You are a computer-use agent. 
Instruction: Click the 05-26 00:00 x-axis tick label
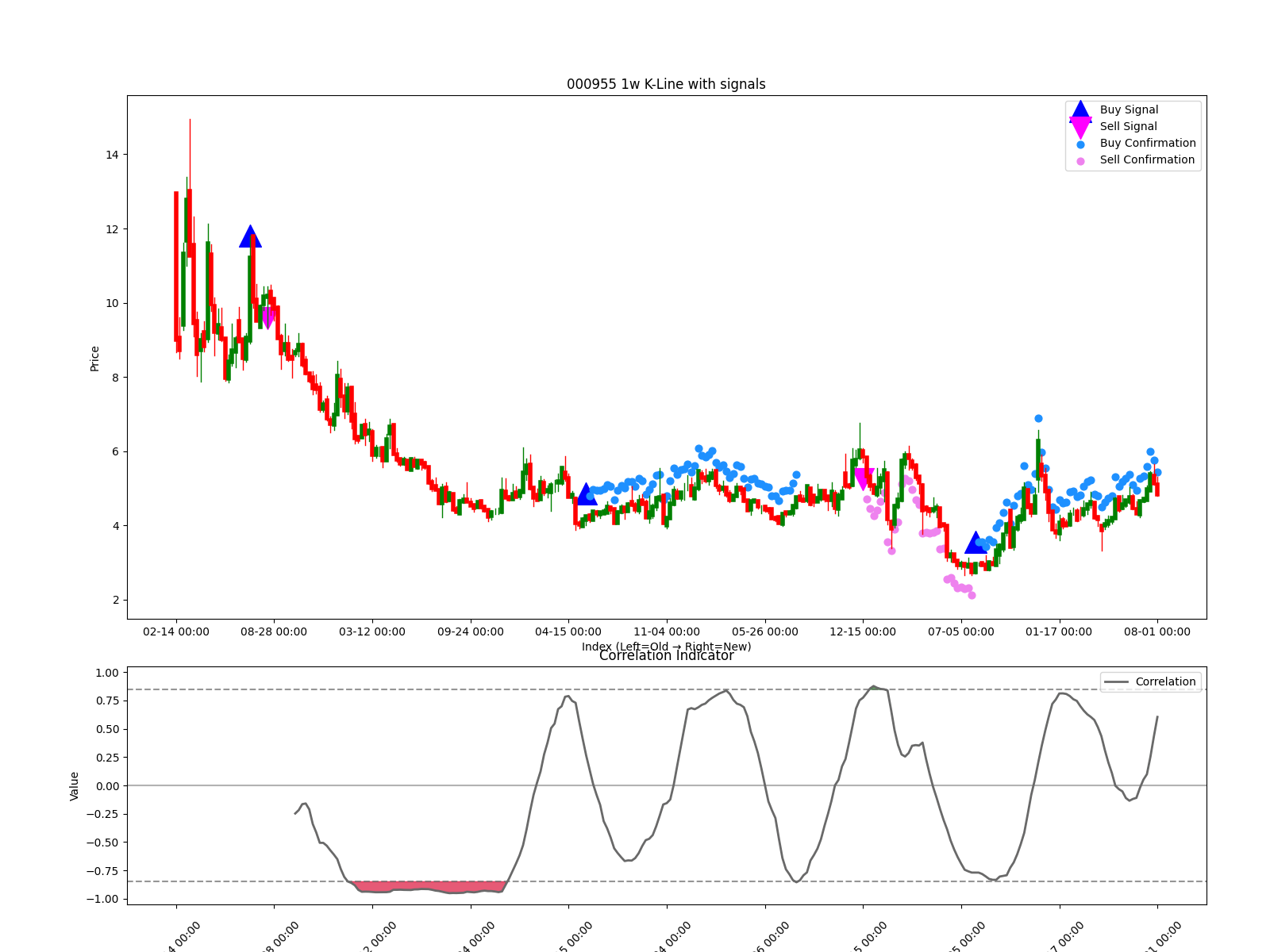(x=765, y=631)
